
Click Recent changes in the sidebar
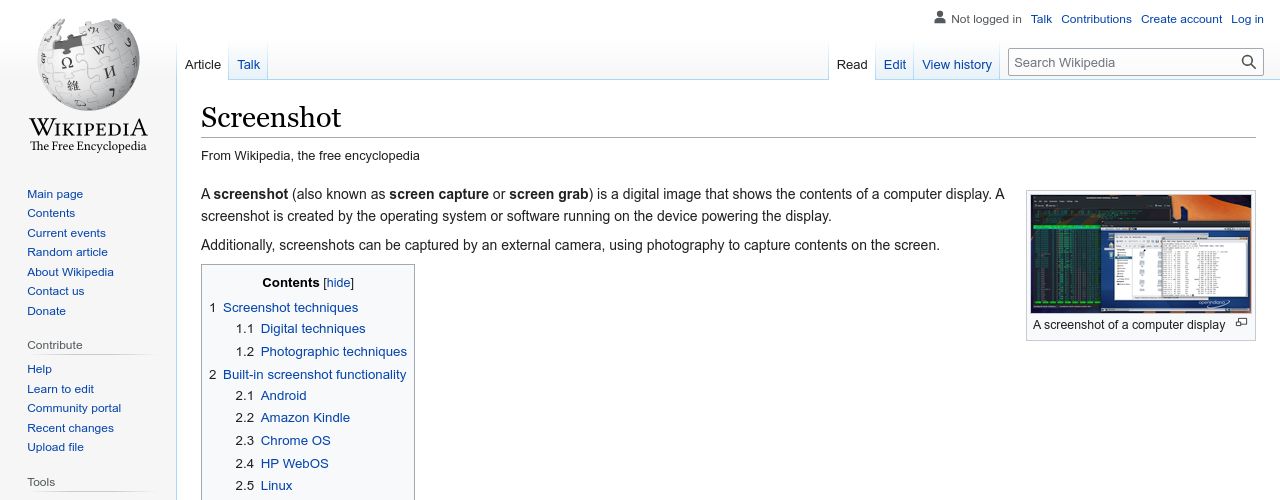[70, 428]
